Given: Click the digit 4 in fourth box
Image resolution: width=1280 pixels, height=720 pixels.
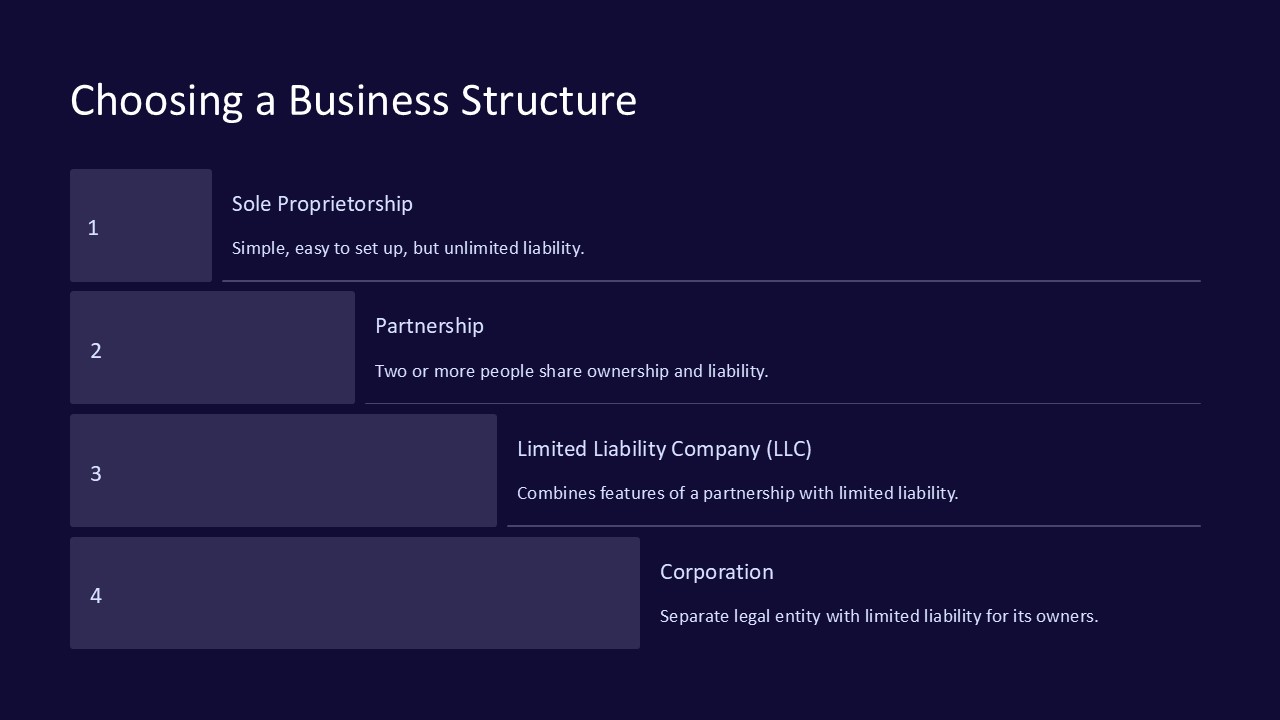Looking at the screenshot, I should tap(96, 596).
